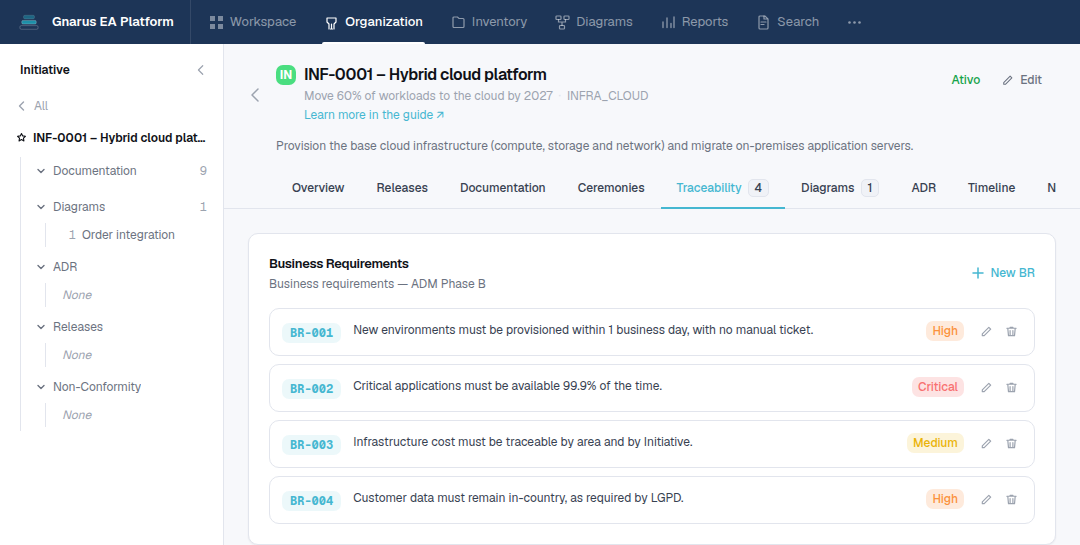The width and height of the screenshot is (1080, 545).
Task: Edit requirement BR-004 with pencil icon
Action: point(986,499)
